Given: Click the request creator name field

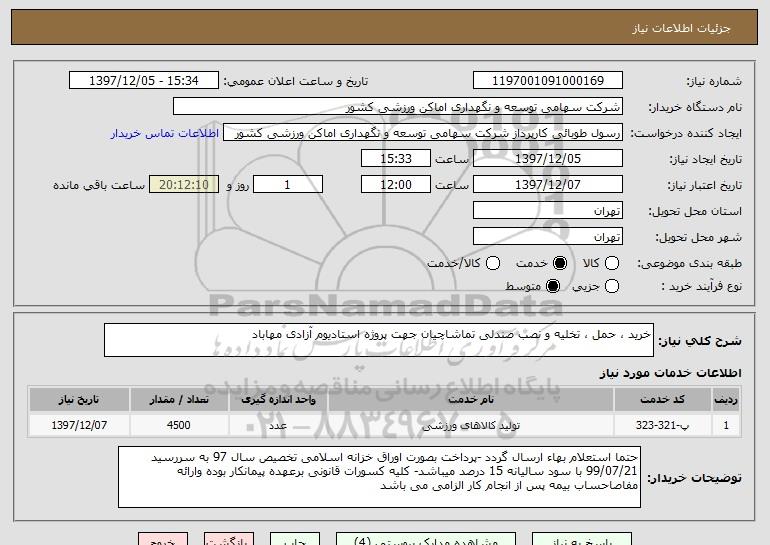Looking at the screenshot, I should pyautogui.click(x=423, y=133).
